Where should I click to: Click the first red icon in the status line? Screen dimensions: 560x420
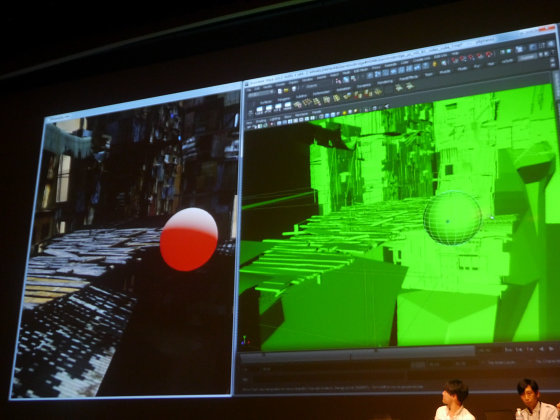pyautogui.click(x=454, y=60)
